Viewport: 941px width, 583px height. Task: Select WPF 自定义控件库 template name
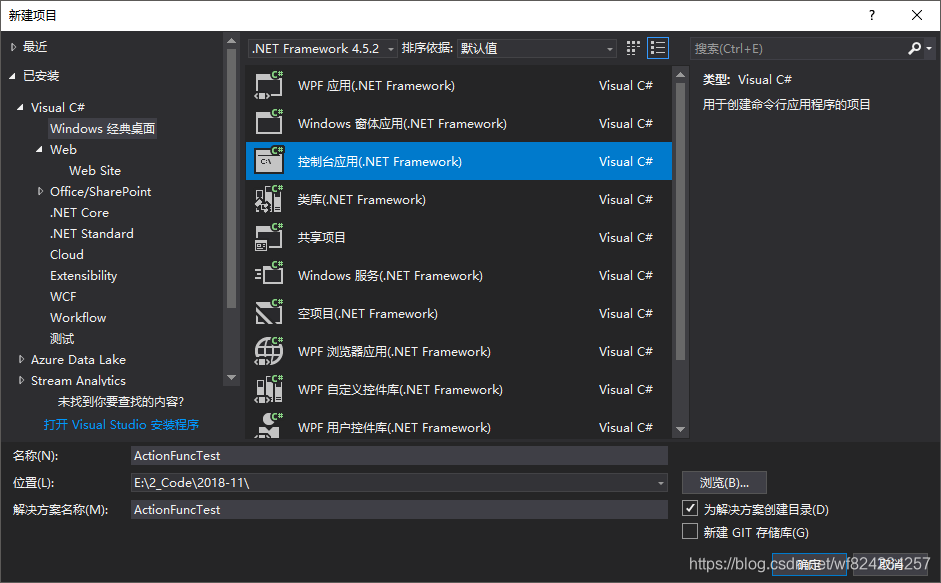(400, 390)
